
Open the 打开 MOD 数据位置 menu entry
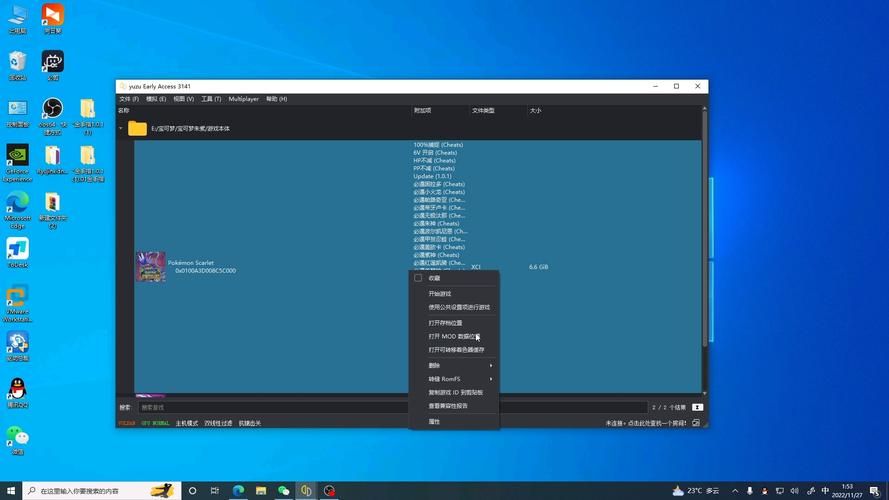coord(454,336)
